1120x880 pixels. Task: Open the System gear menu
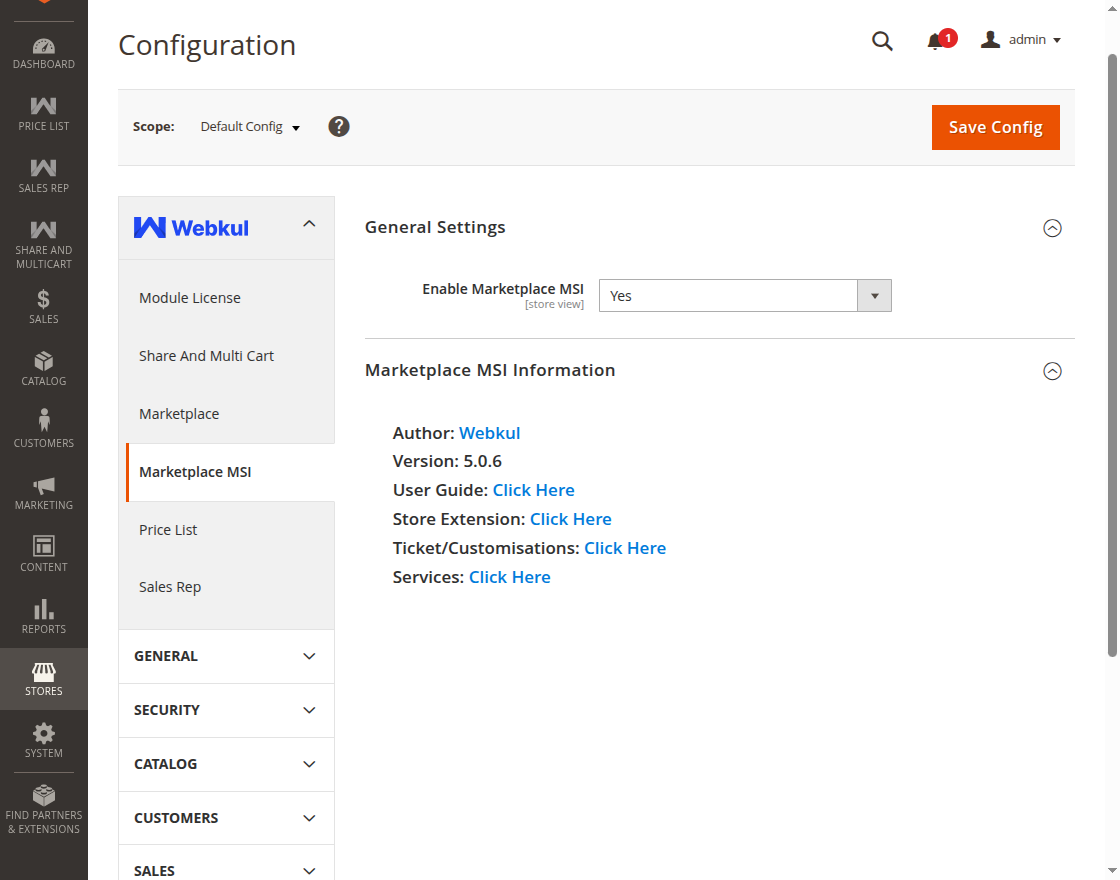44,741
